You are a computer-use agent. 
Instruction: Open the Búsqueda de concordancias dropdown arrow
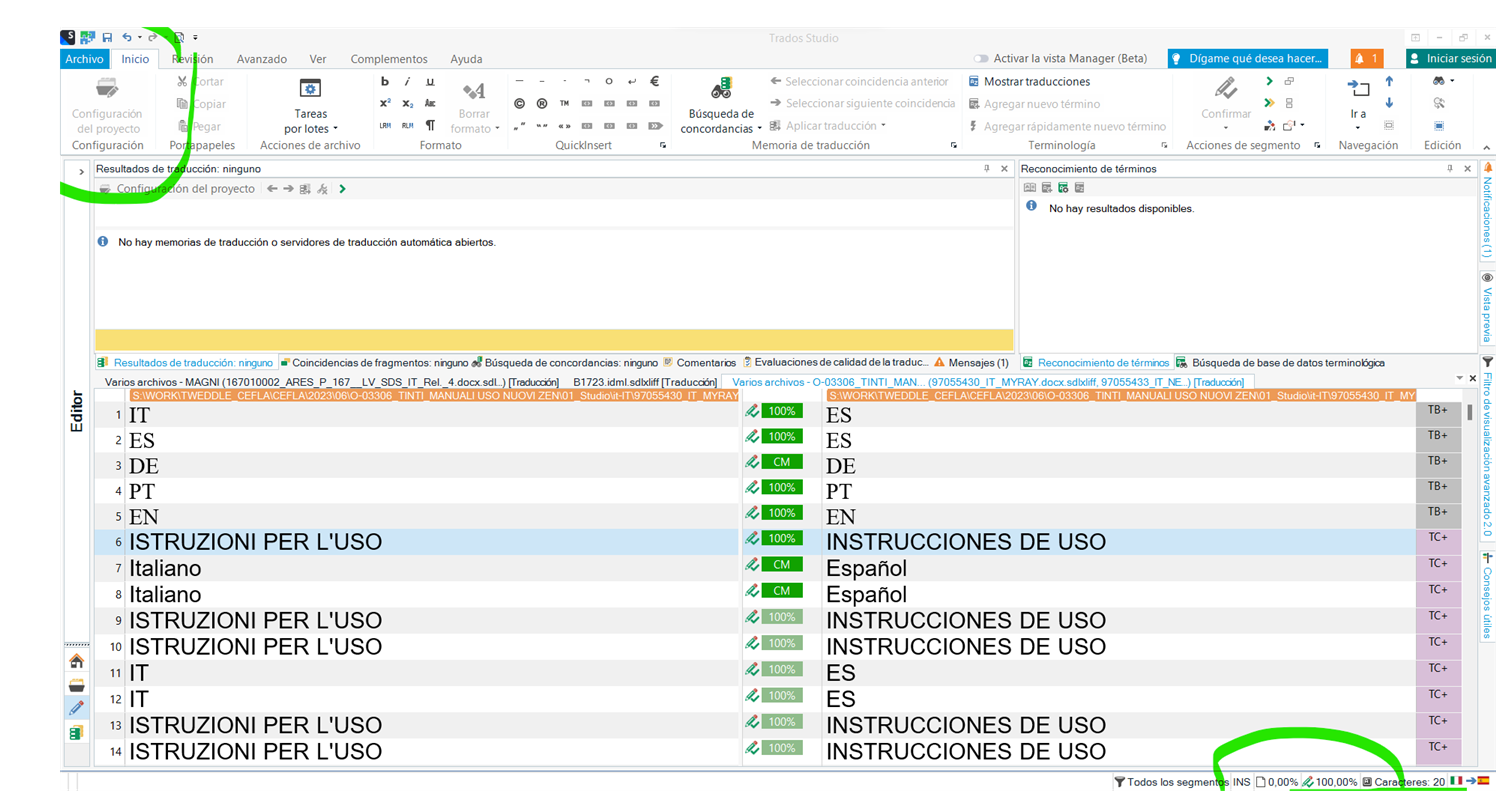click(759, 129)
